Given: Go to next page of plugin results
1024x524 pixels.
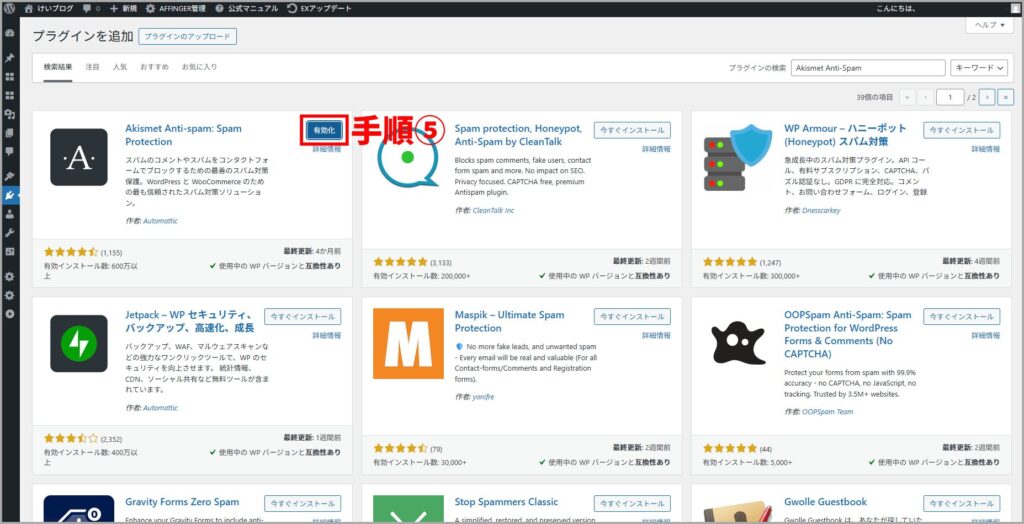Looking at the screenshot, I should point(987,97).
